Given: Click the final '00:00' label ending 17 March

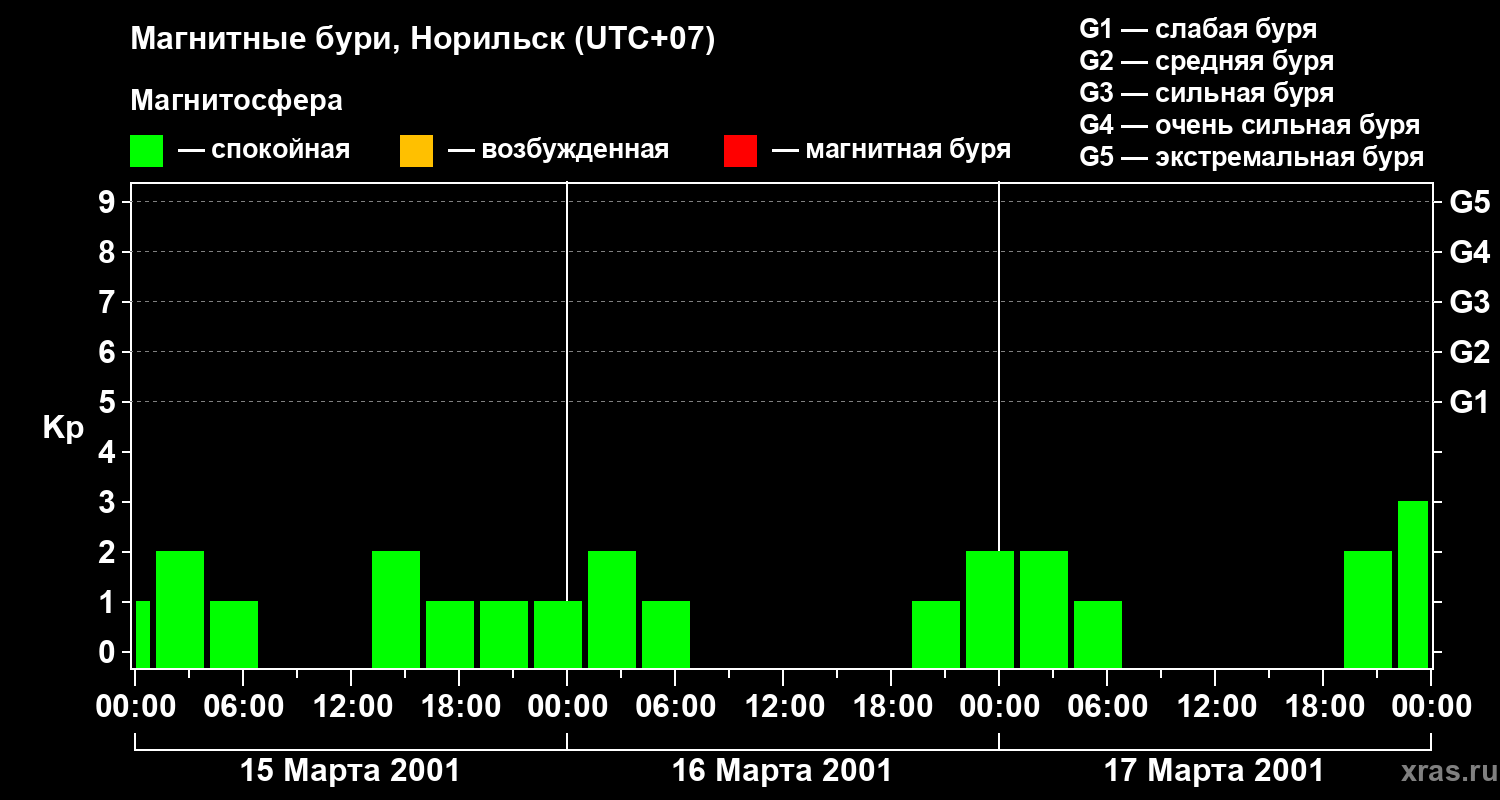Looking at the screenshot, I should 1431,707.
